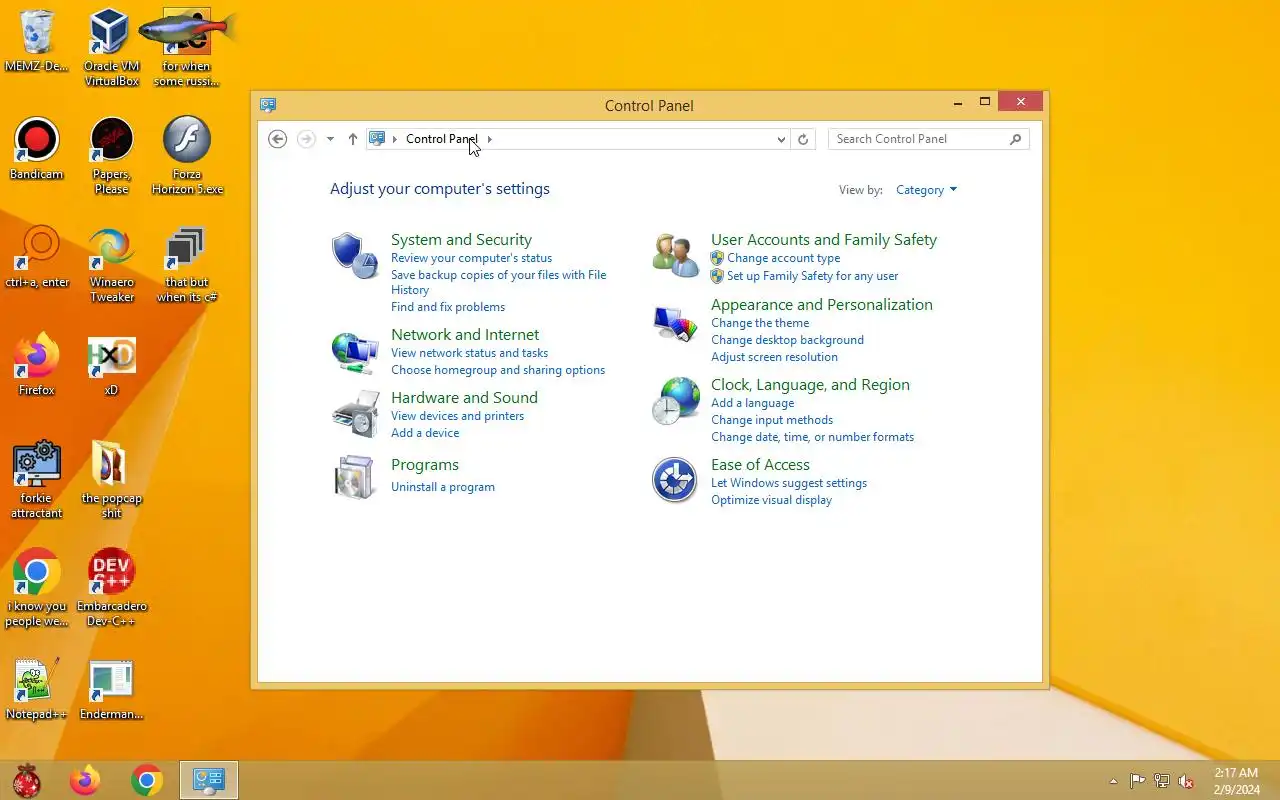Open forkie attractant desktop shortcut

click(37, 480)
